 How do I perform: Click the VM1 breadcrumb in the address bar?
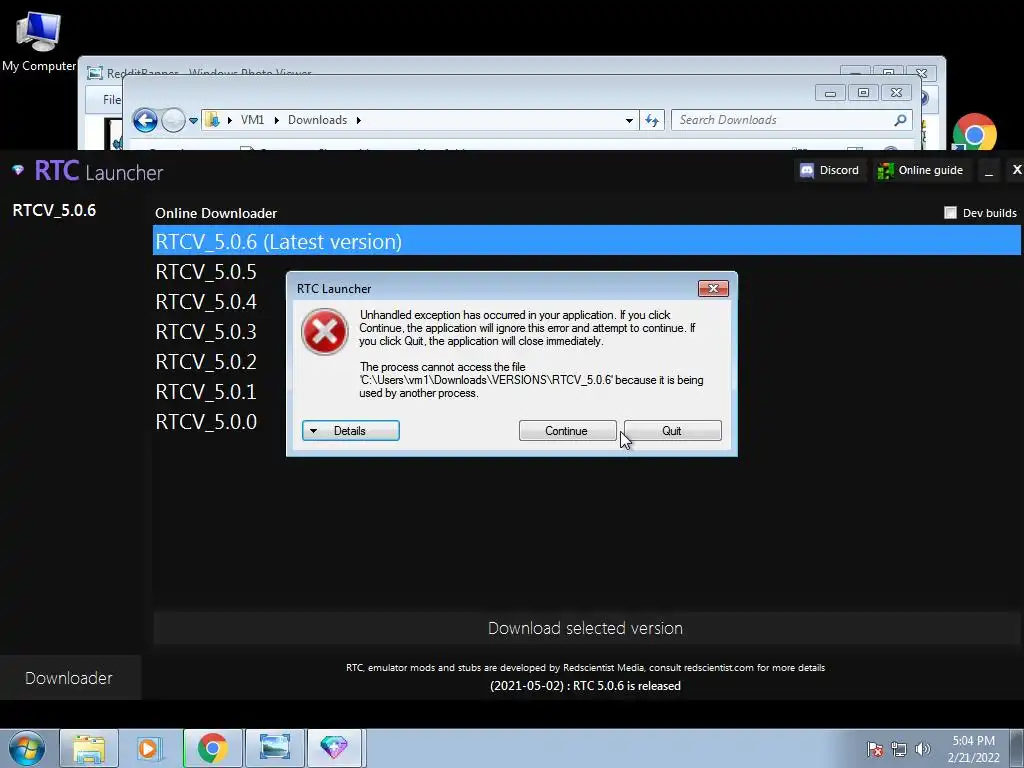pyautogui.click(x=252, y=120)
